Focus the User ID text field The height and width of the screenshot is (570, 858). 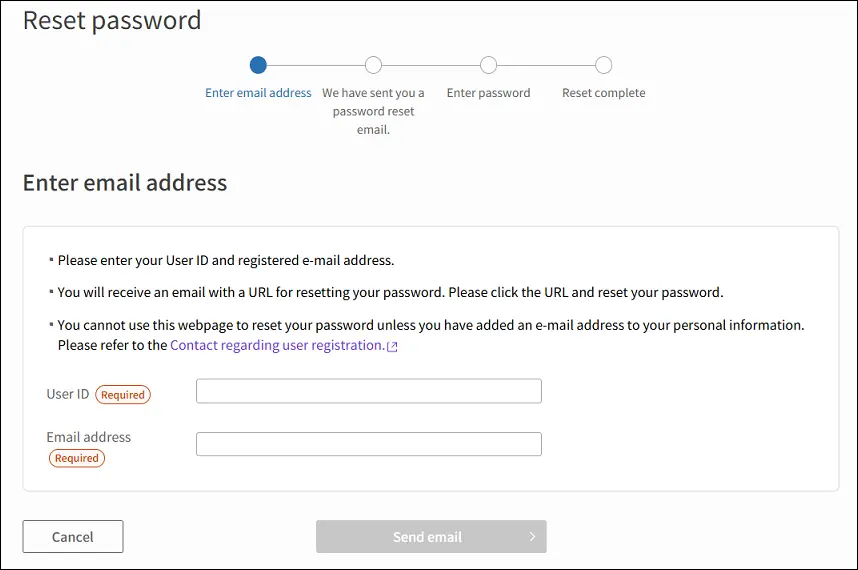[x=369, y=391]
